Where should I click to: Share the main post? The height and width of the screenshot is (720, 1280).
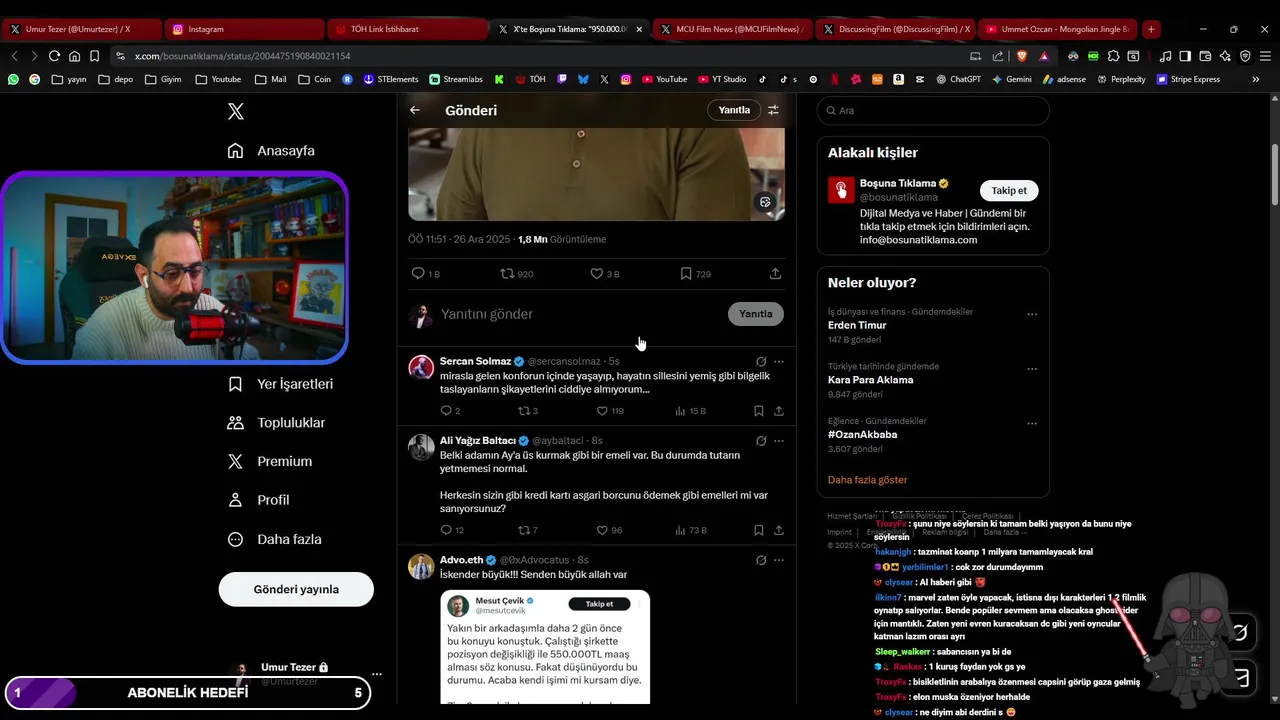point(775,273)
